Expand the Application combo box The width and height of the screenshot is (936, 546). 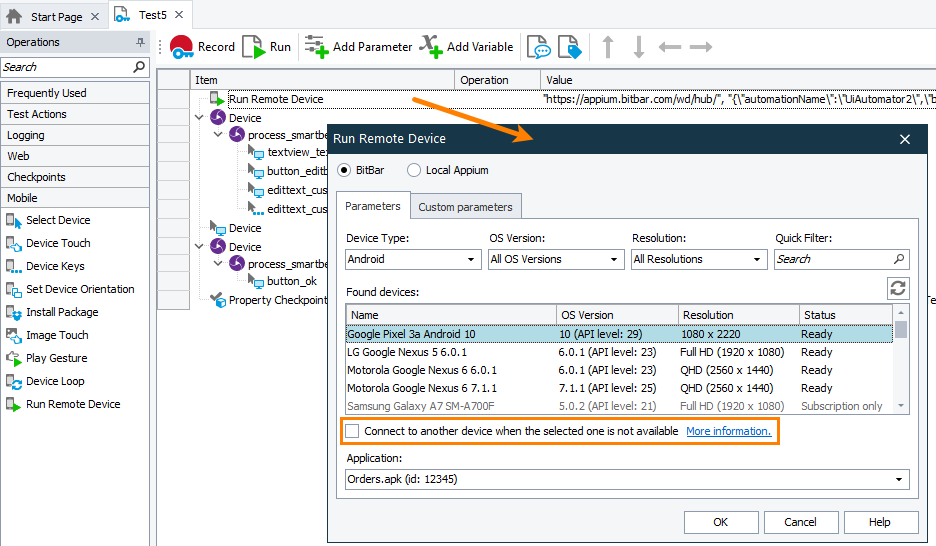627,479
